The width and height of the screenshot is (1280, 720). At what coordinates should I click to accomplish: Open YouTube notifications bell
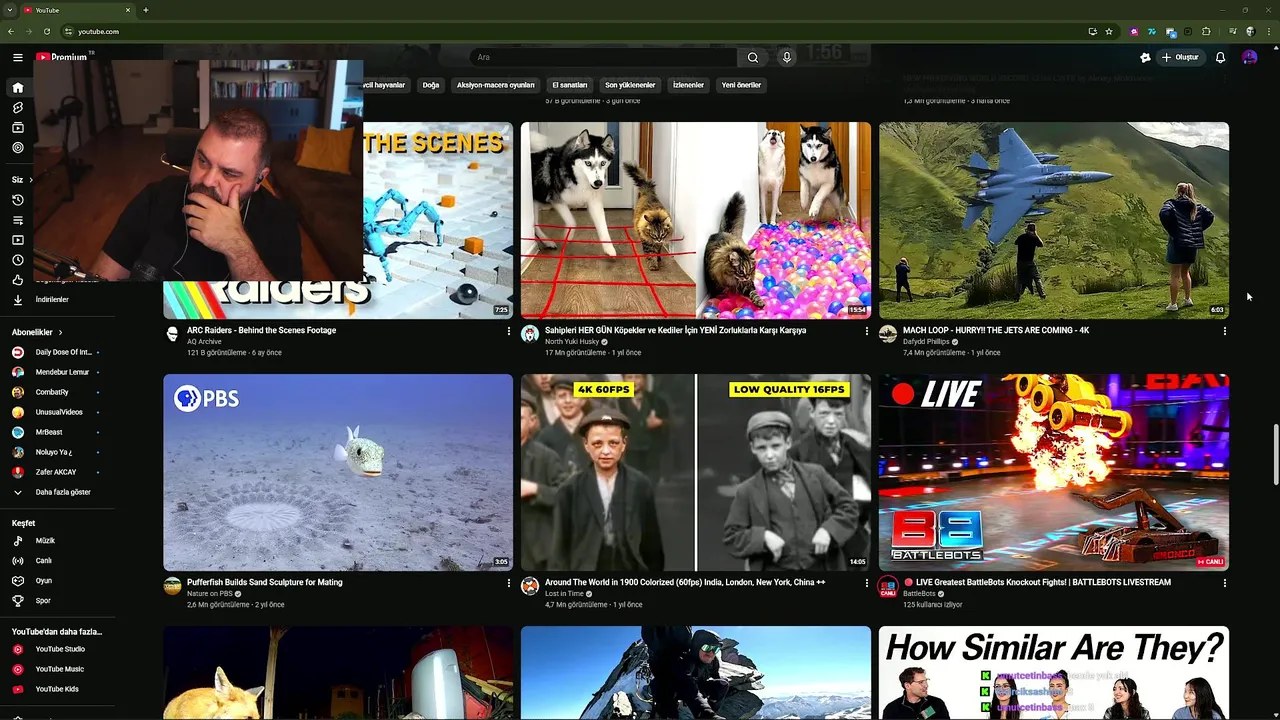point(1220,58)
